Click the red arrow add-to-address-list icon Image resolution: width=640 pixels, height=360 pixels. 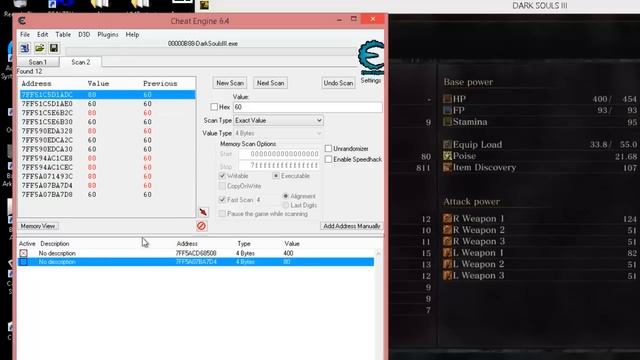point(203,212)
